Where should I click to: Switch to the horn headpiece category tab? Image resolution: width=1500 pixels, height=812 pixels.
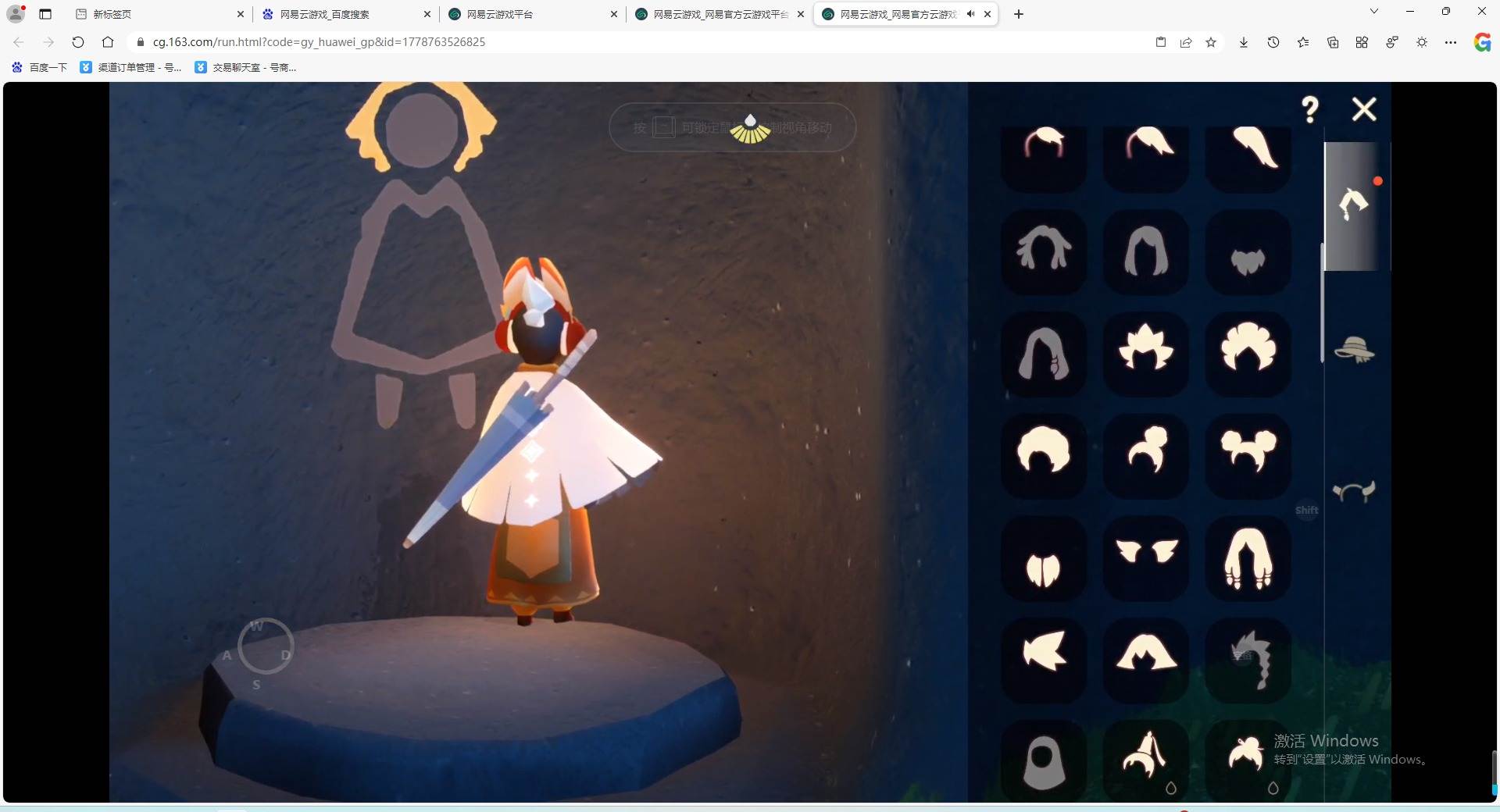point(1354,491)
